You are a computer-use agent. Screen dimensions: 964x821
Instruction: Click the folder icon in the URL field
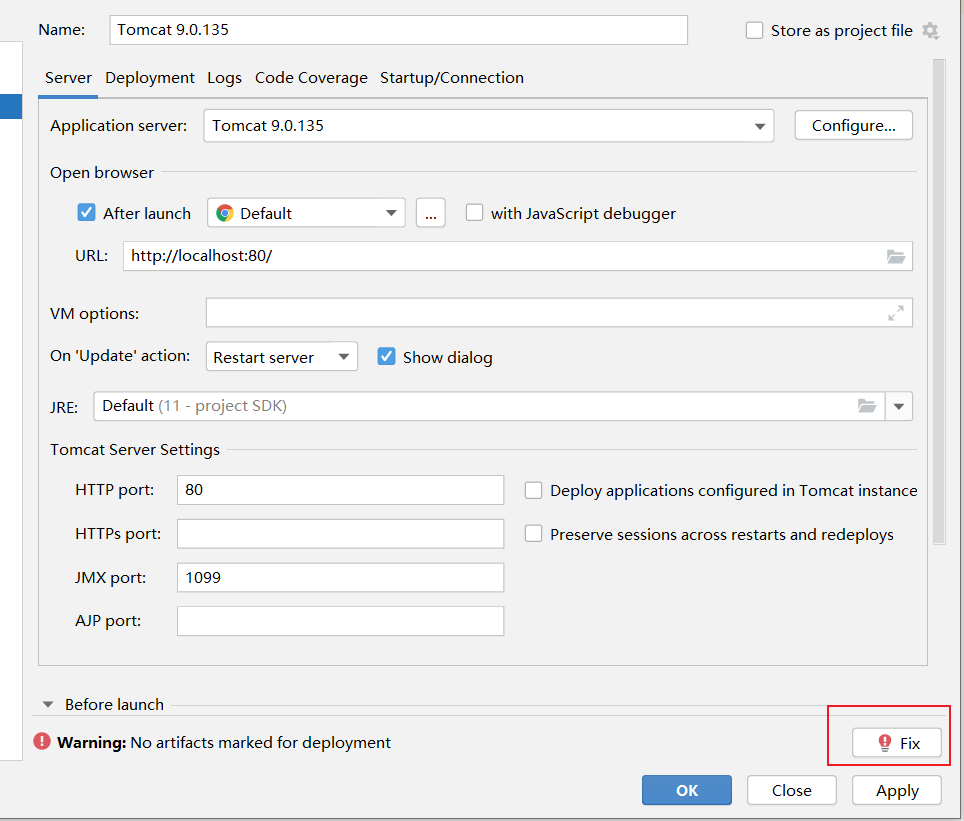click(896, 256)
